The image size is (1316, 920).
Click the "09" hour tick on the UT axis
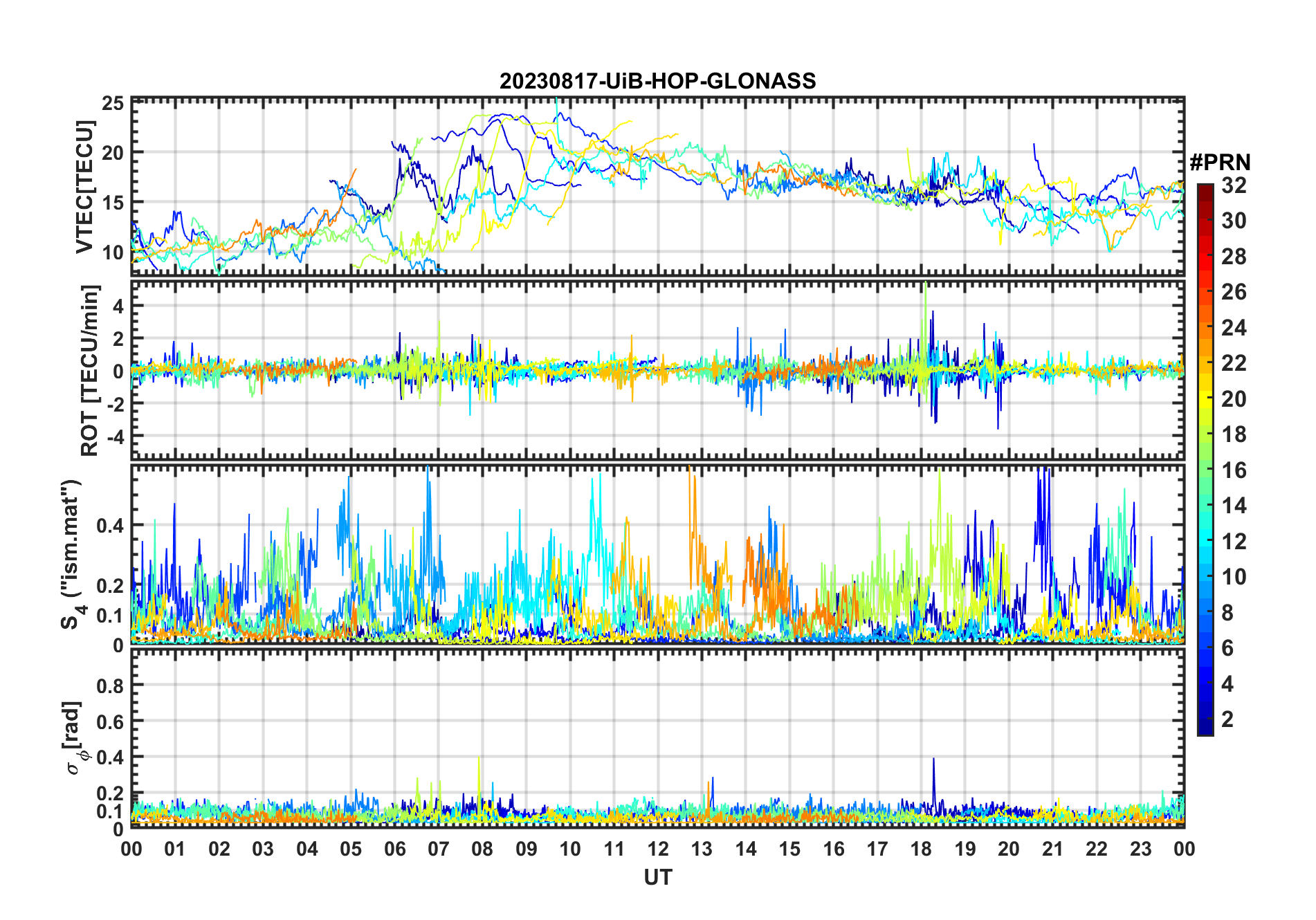527,849
